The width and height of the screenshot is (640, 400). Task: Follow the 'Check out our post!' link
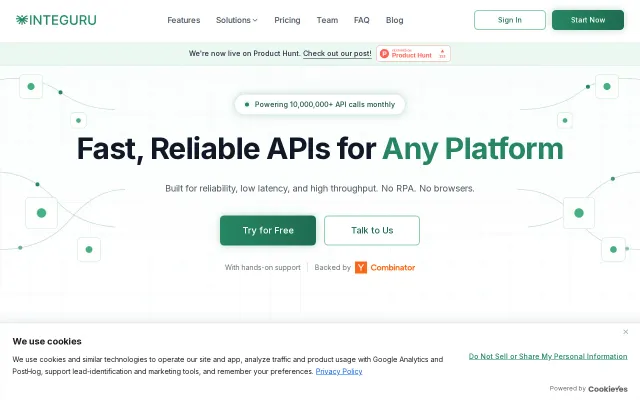337,53
